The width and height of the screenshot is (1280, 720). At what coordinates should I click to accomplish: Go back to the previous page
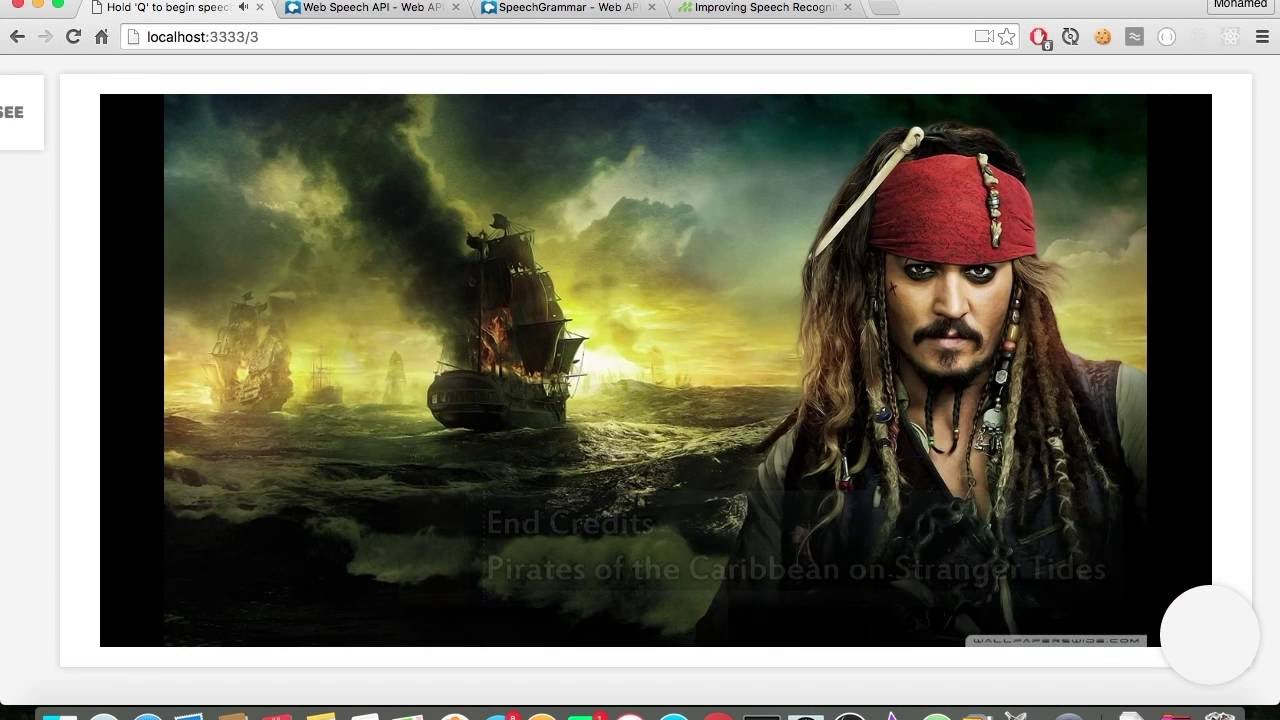click(17, 37)
